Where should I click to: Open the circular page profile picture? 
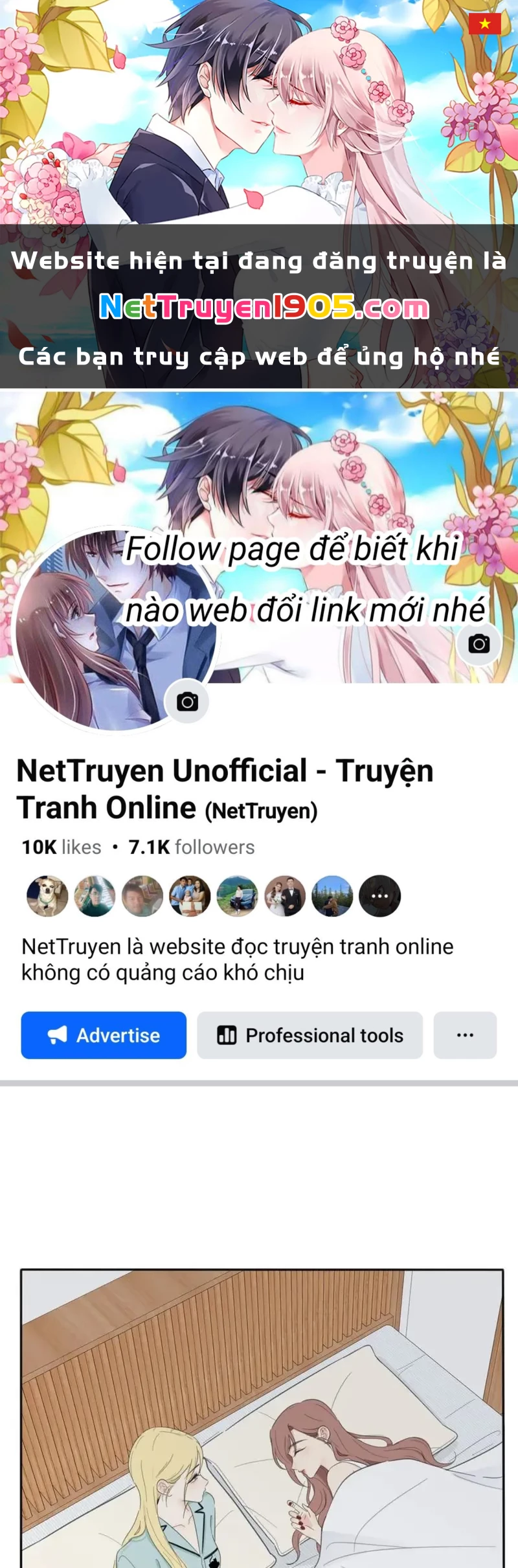coord(115,628)
